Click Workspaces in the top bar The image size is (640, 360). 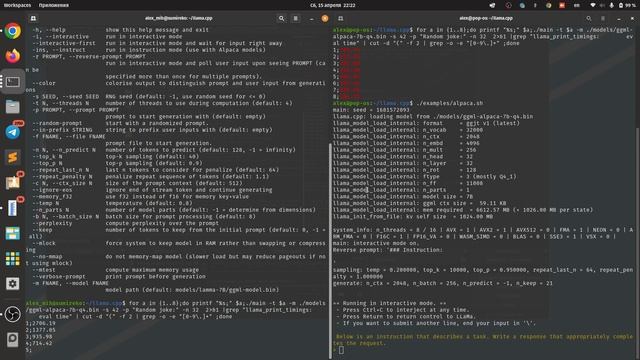point(17,5)
